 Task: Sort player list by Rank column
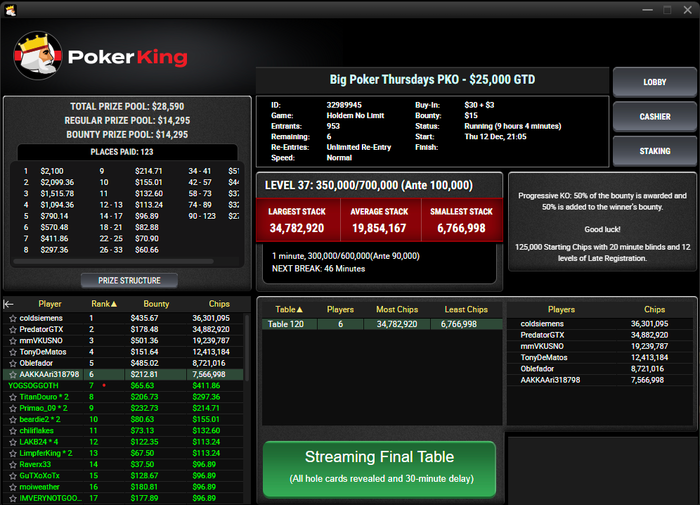(x=104, y=304)
